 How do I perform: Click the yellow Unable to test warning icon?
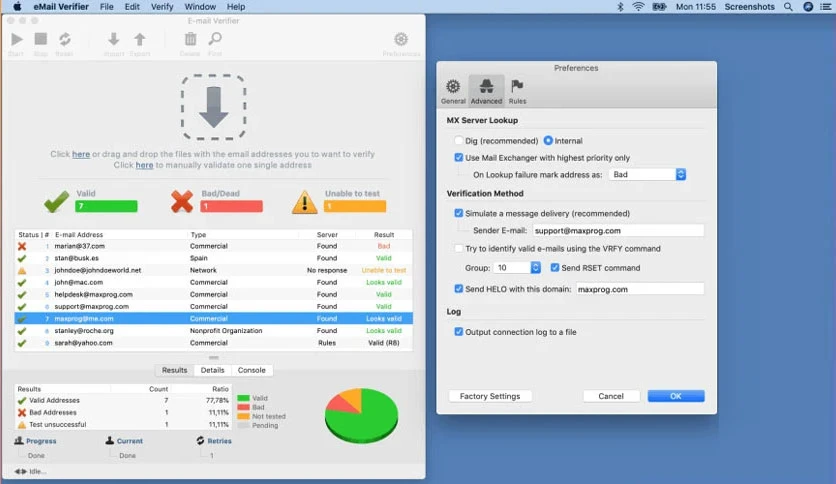point(304,202)
